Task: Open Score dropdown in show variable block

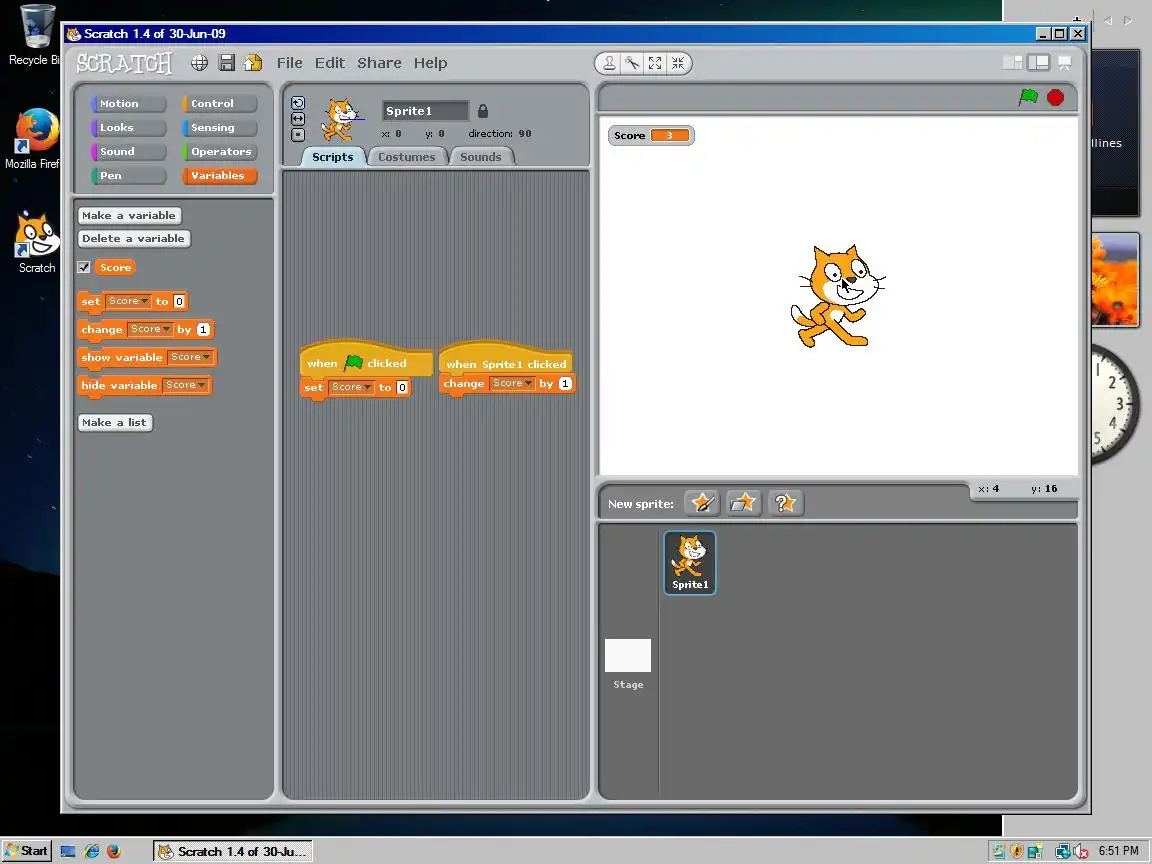Action: point(190,357)
